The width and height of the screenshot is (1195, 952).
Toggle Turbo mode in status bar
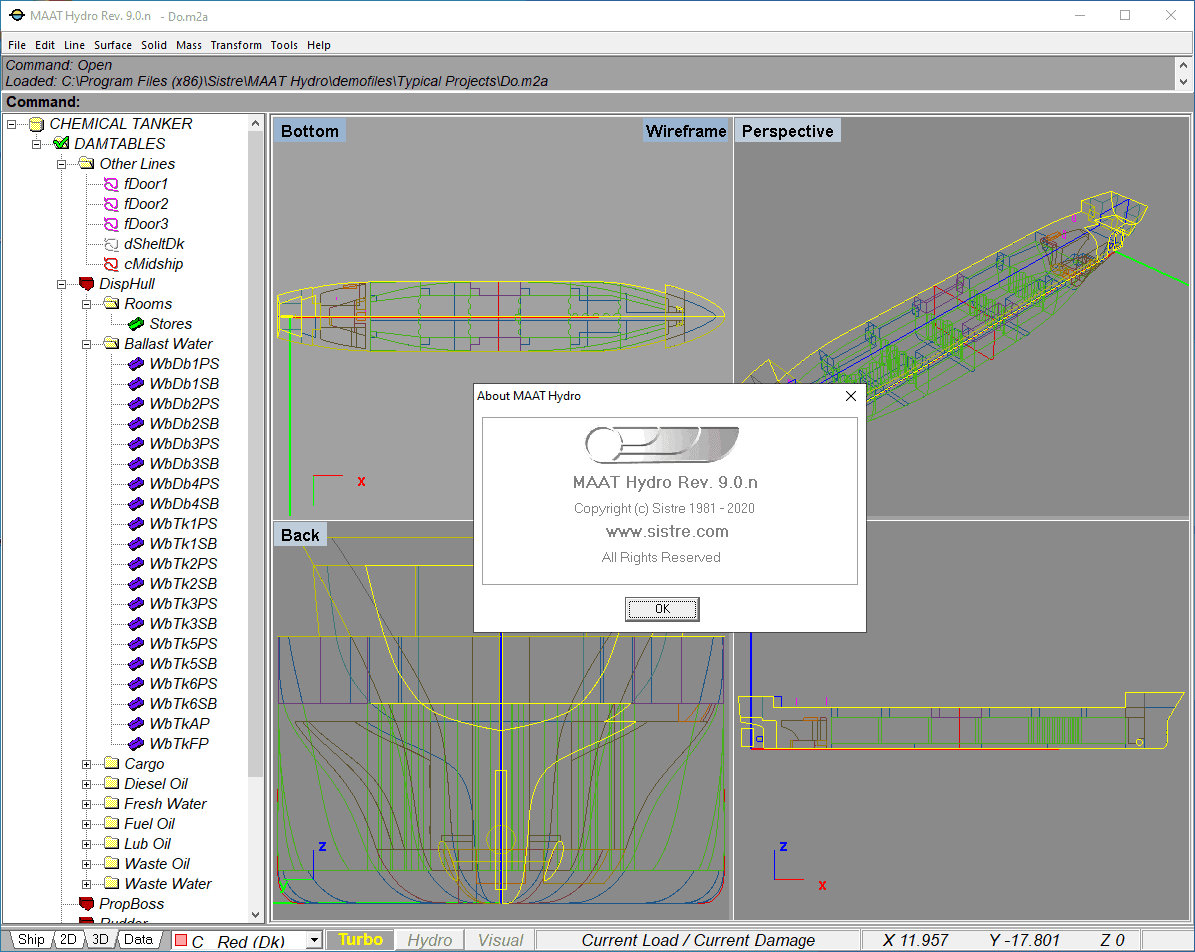(x=360, y=940)
